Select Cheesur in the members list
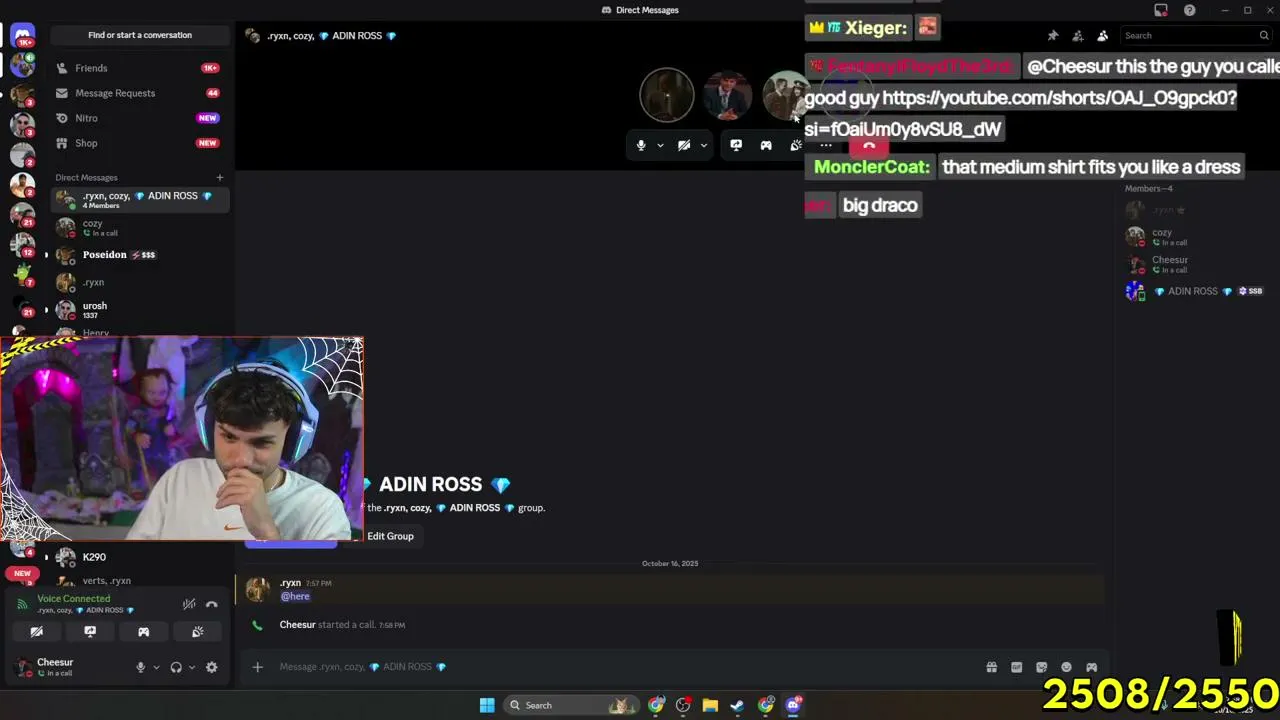The height and width of the screenshot is (720, 1280). [1195, 264]
